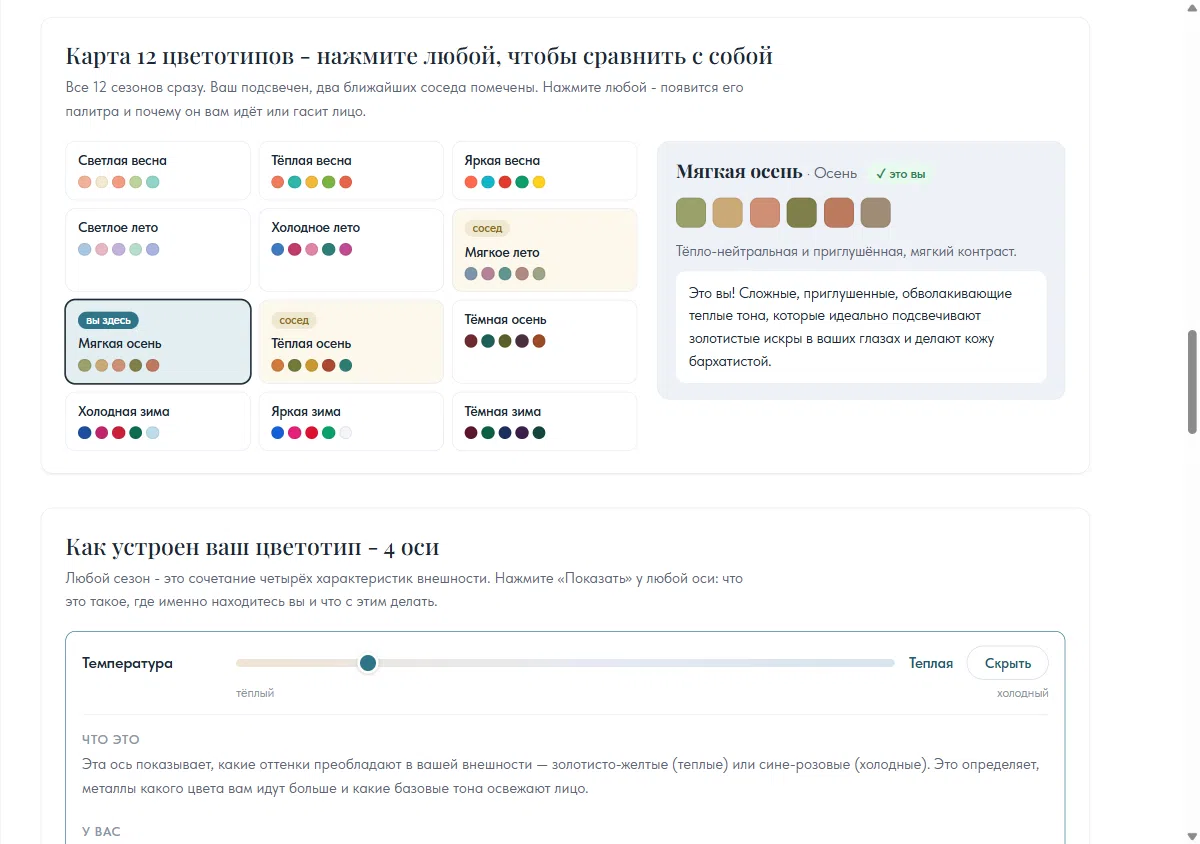Viewport: 1200px width, 844px height.
Task: Open the Яркая весна season card
Action: click(544, 170)
